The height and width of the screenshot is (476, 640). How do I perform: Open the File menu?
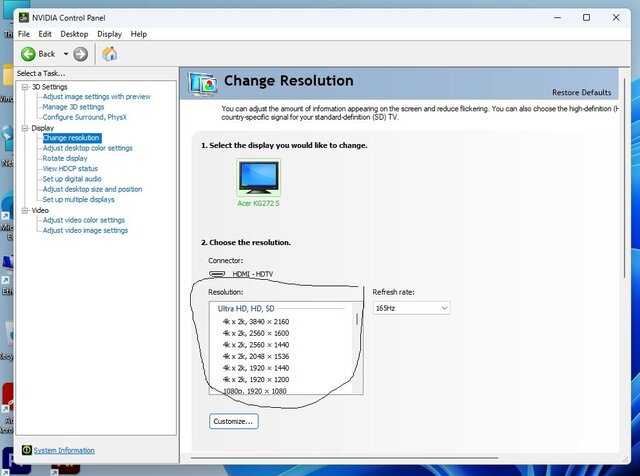pos(24,34)
